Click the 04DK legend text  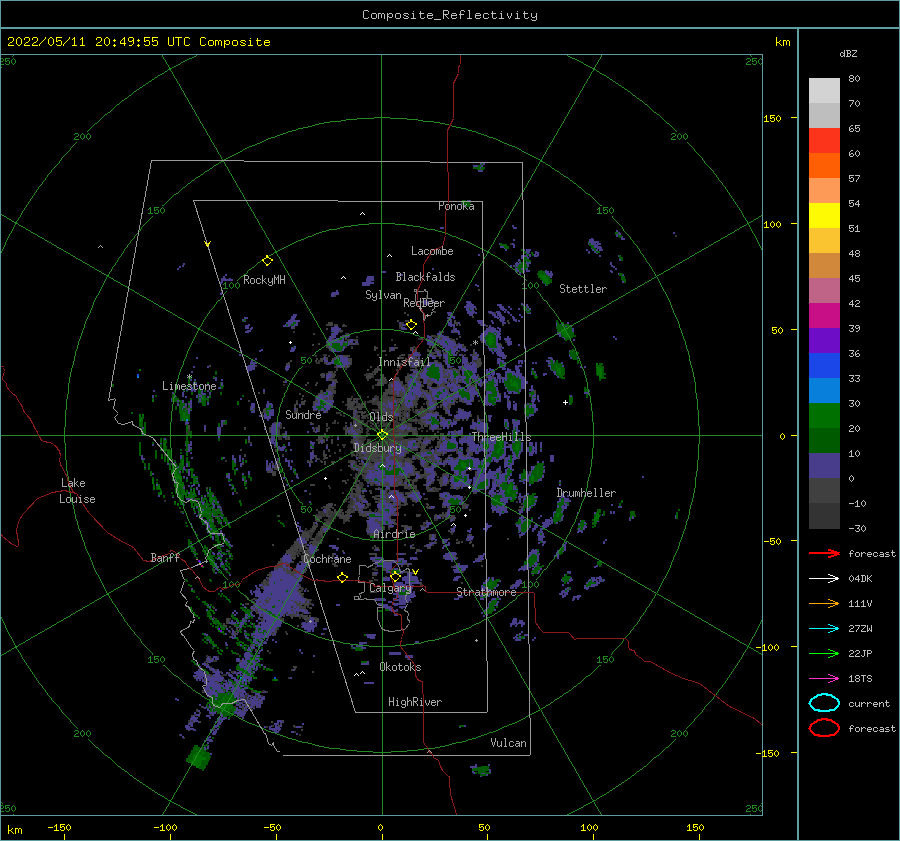[x=860, y=578]
